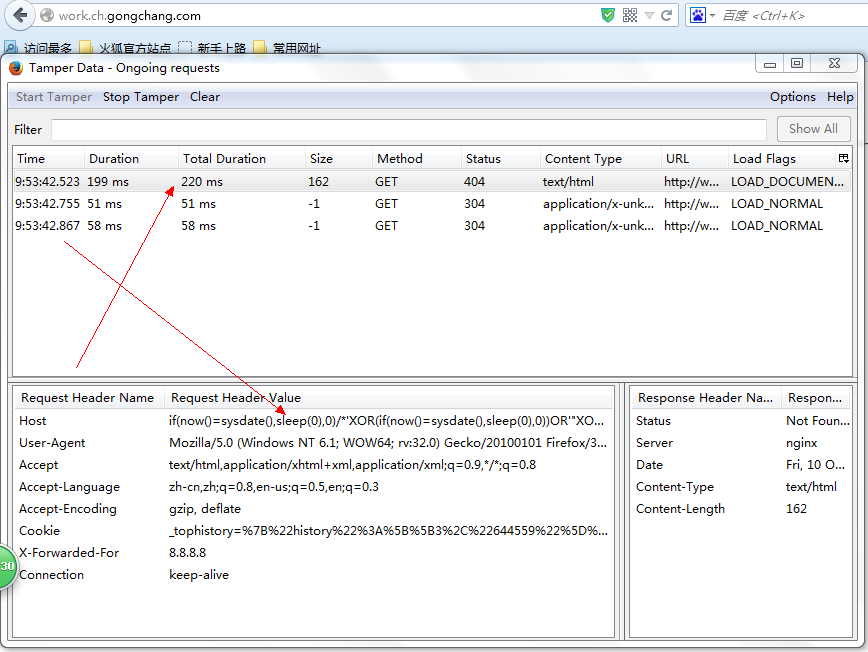
Task: Select the response Date header row
Action: [x=741, y=465]
